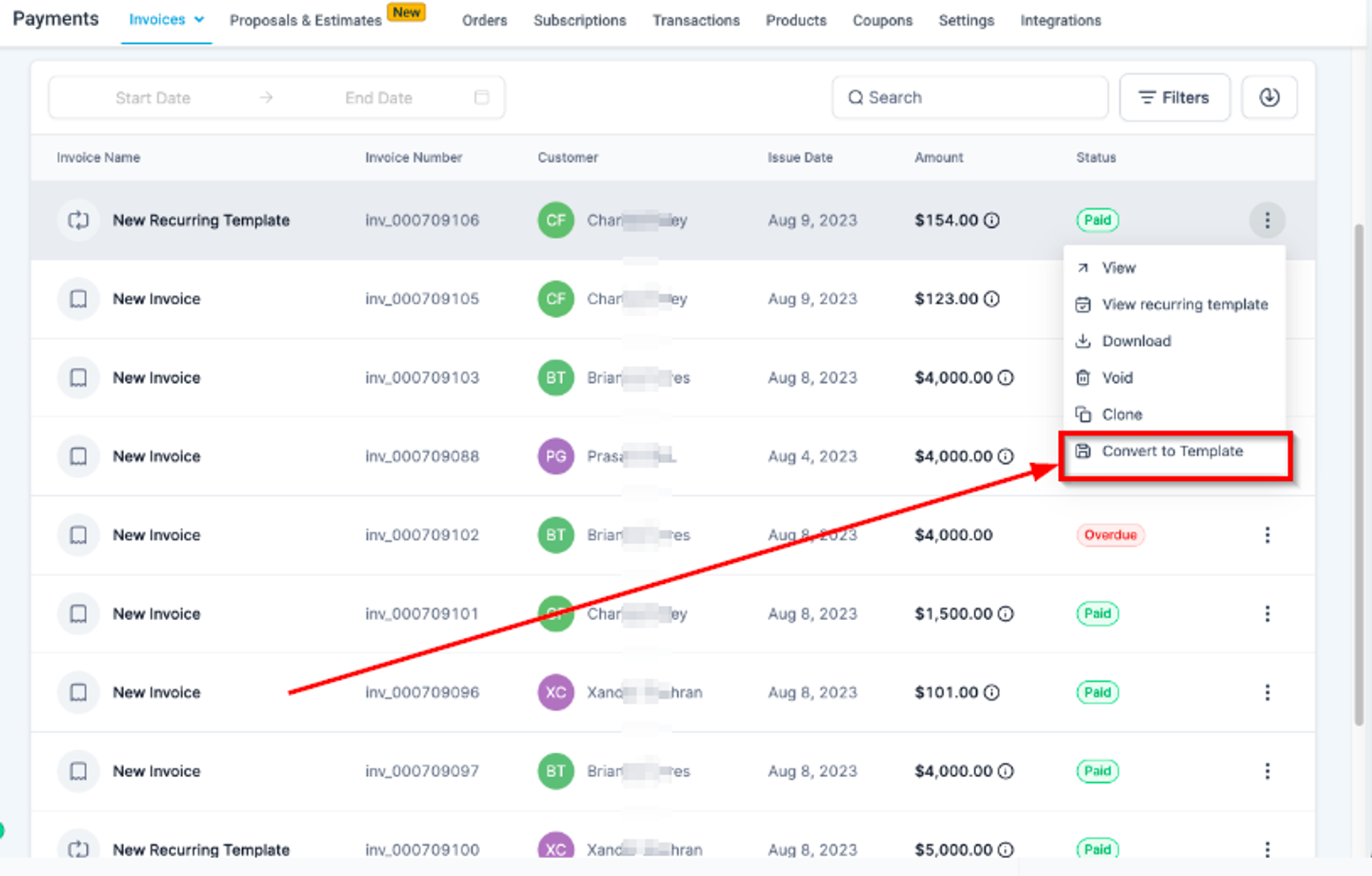Open the Transactions tab
1372x876 pixels.
pyautogui.click(x=696, y=21)
